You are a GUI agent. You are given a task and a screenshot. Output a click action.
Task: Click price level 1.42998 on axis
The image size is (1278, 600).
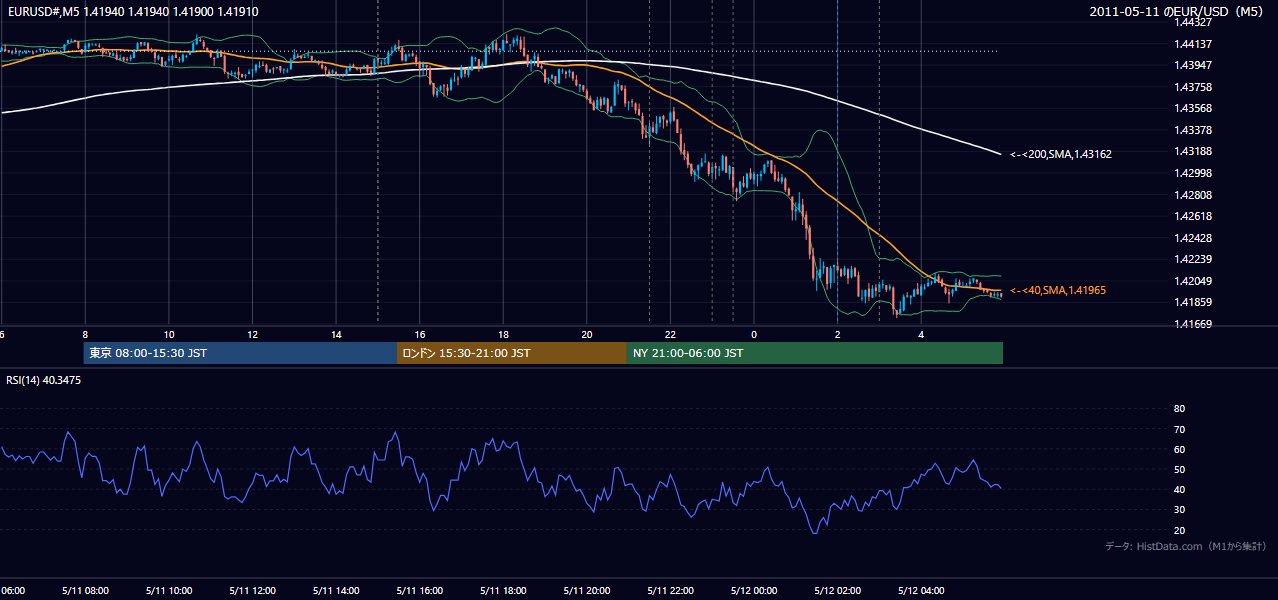pyautogui.click(x=1192, y=173)
